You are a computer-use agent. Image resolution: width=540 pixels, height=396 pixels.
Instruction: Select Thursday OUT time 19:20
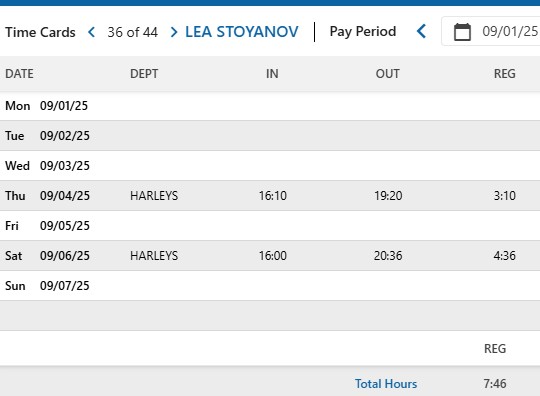(x=388, y=196)
